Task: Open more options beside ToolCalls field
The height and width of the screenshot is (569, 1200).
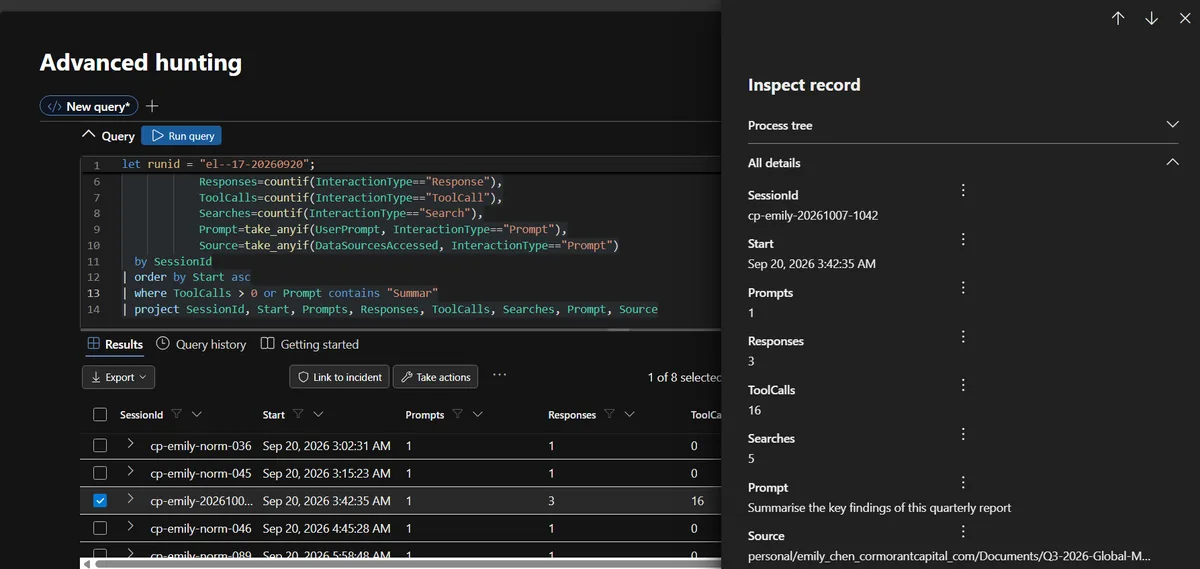Action: coord(963,385)
